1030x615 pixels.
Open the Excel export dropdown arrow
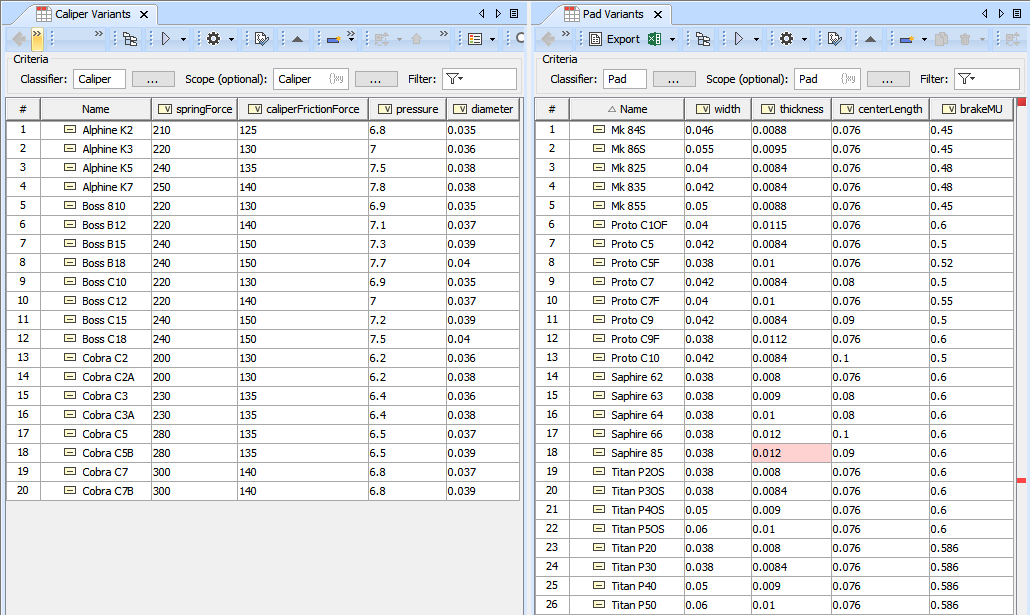point(672,39)
